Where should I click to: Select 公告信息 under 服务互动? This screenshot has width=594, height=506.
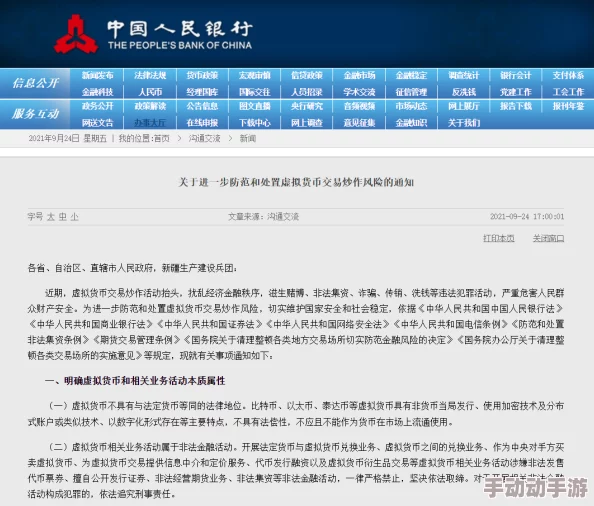pyautogui.click(x=202, y=106)
